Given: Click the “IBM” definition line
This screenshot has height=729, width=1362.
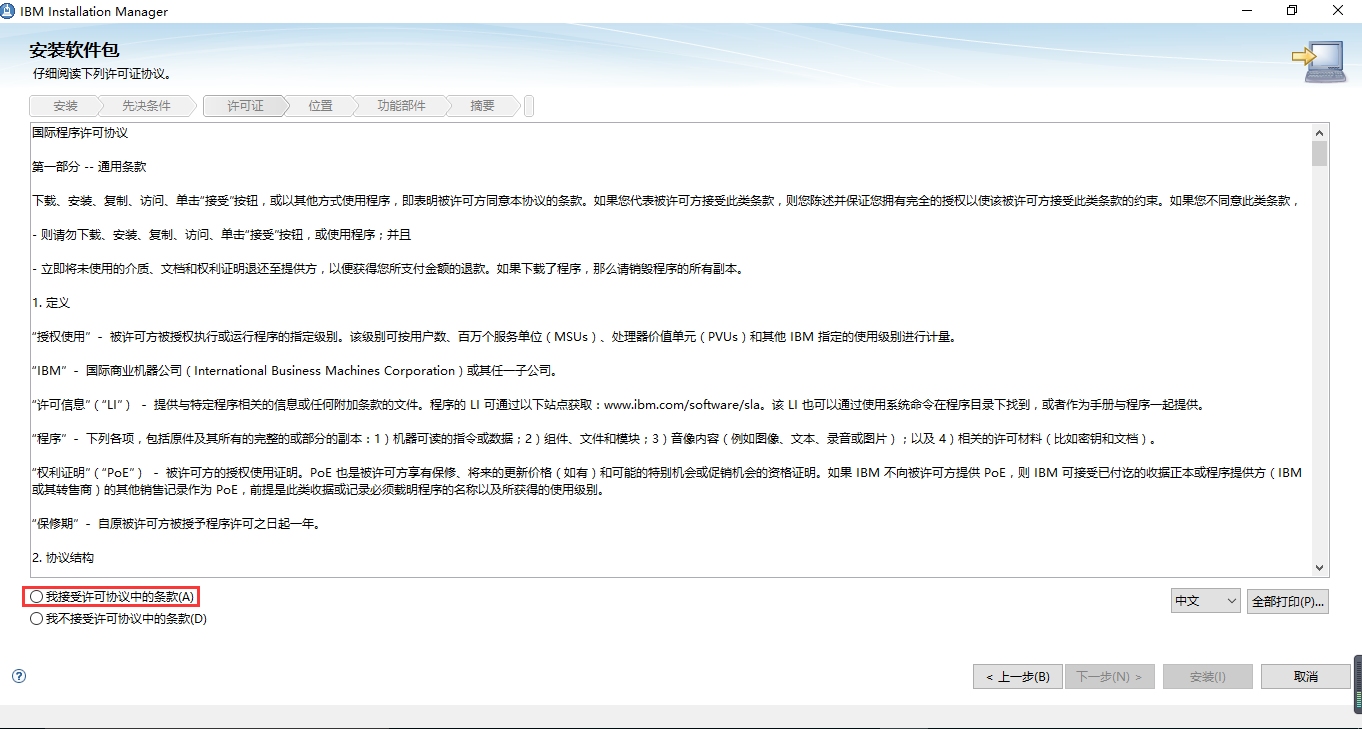Looking at the screenshot, I should [294, 370].
